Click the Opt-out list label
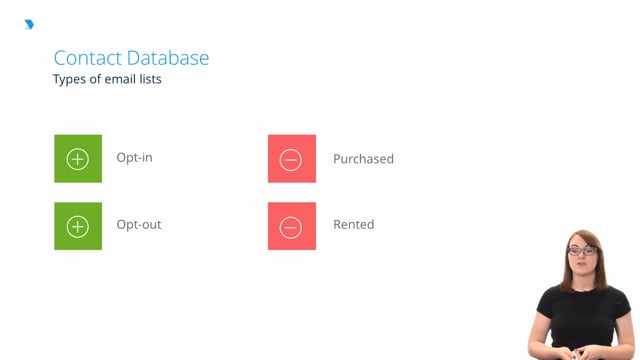640x360 pixels. coord(139,225)
